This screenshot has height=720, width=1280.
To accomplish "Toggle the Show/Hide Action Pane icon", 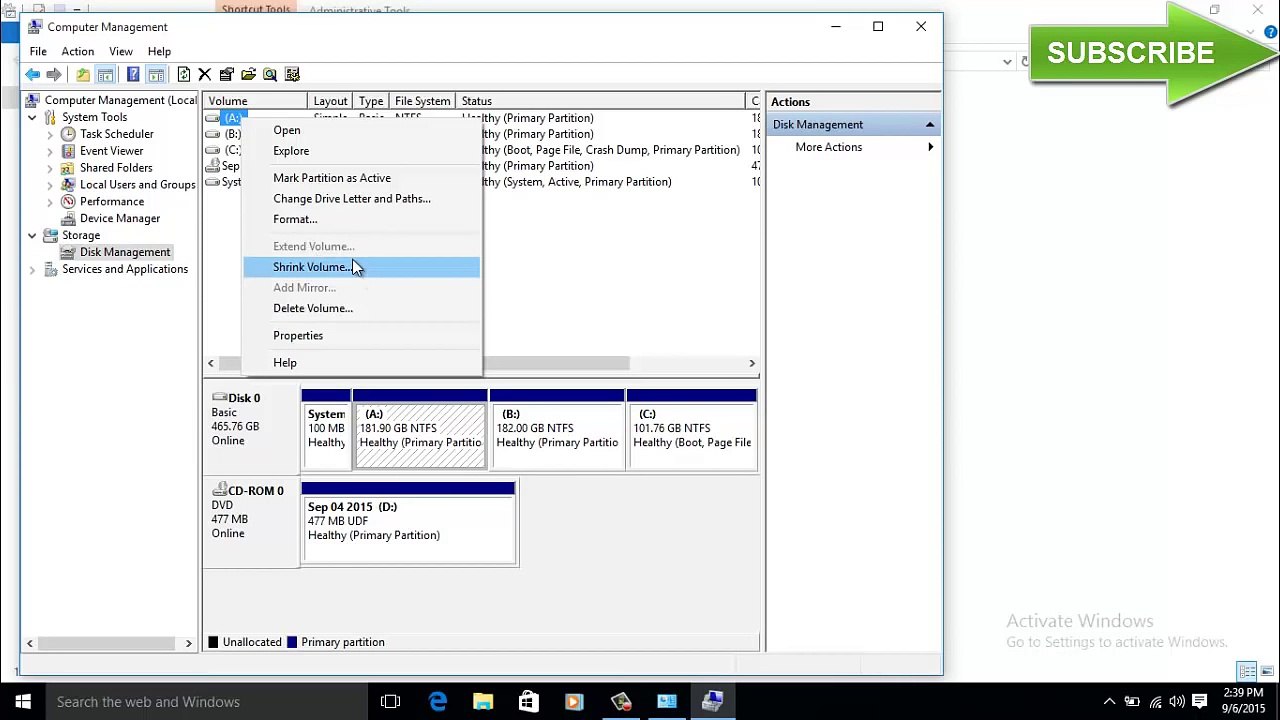I will (x=156, y=74).
